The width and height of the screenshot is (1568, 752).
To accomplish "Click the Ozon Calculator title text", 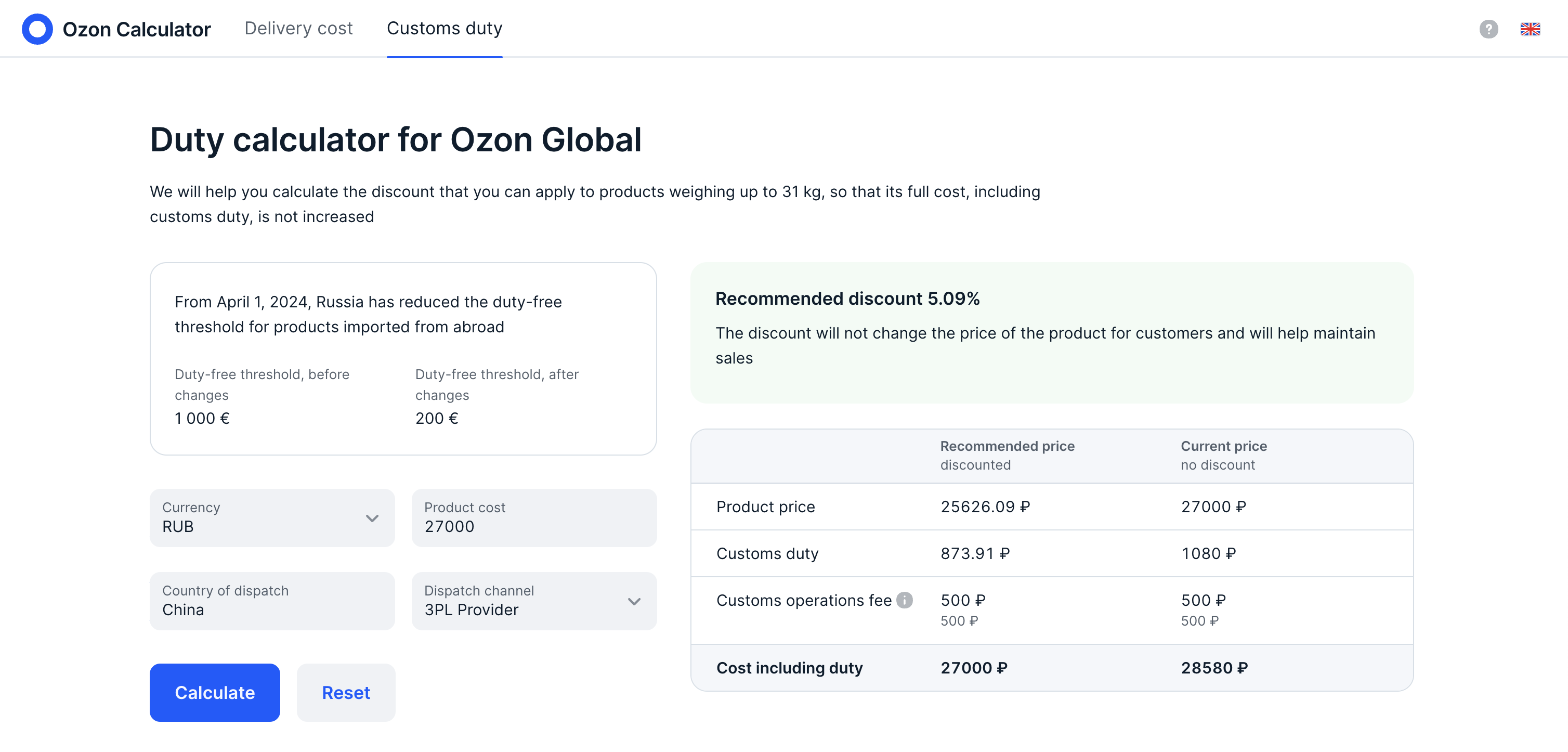I will pyautogui.click(x=136, y=29).
